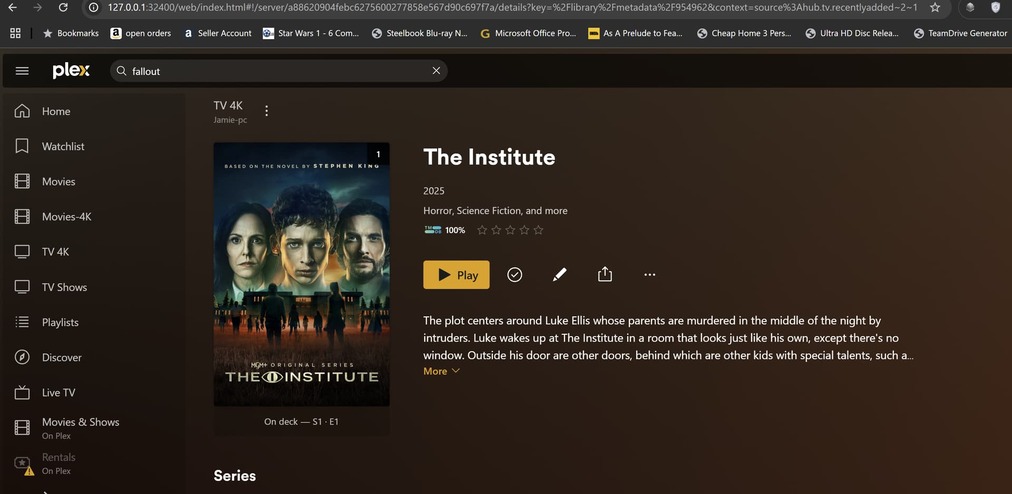Rate The Institute three stars
Screen dimensions: 1012x494
[510, 230]
